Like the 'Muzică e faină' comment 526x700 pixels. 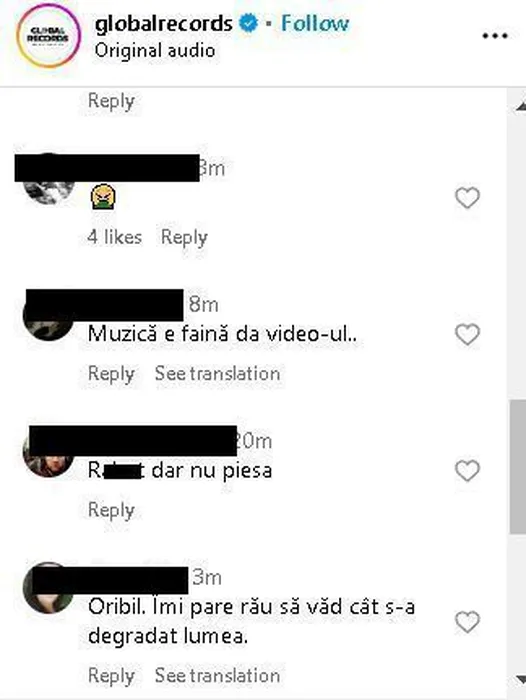[467, 334]
